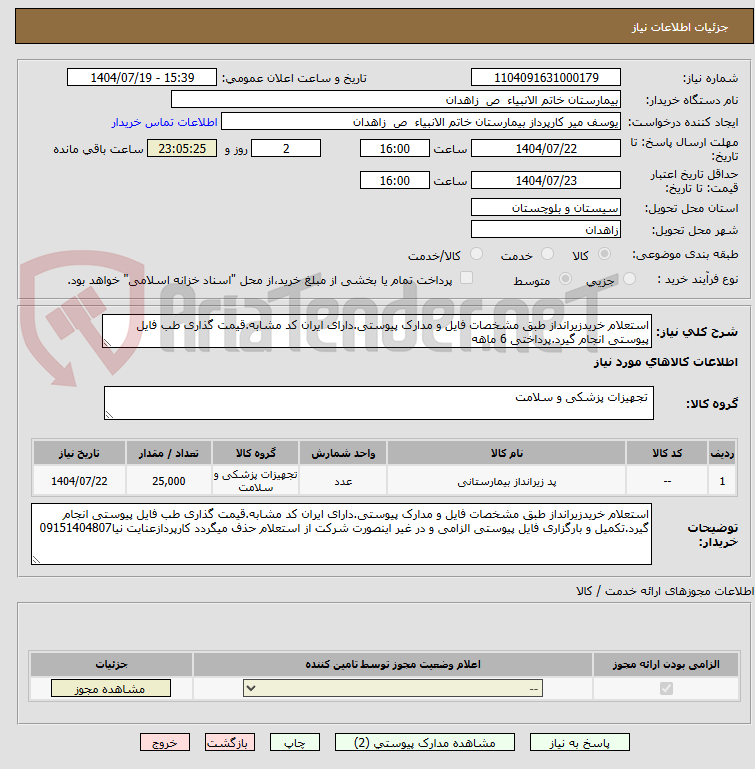Click the تاریخ نیاز column header

pyautogui.click(x=79, y=453)
